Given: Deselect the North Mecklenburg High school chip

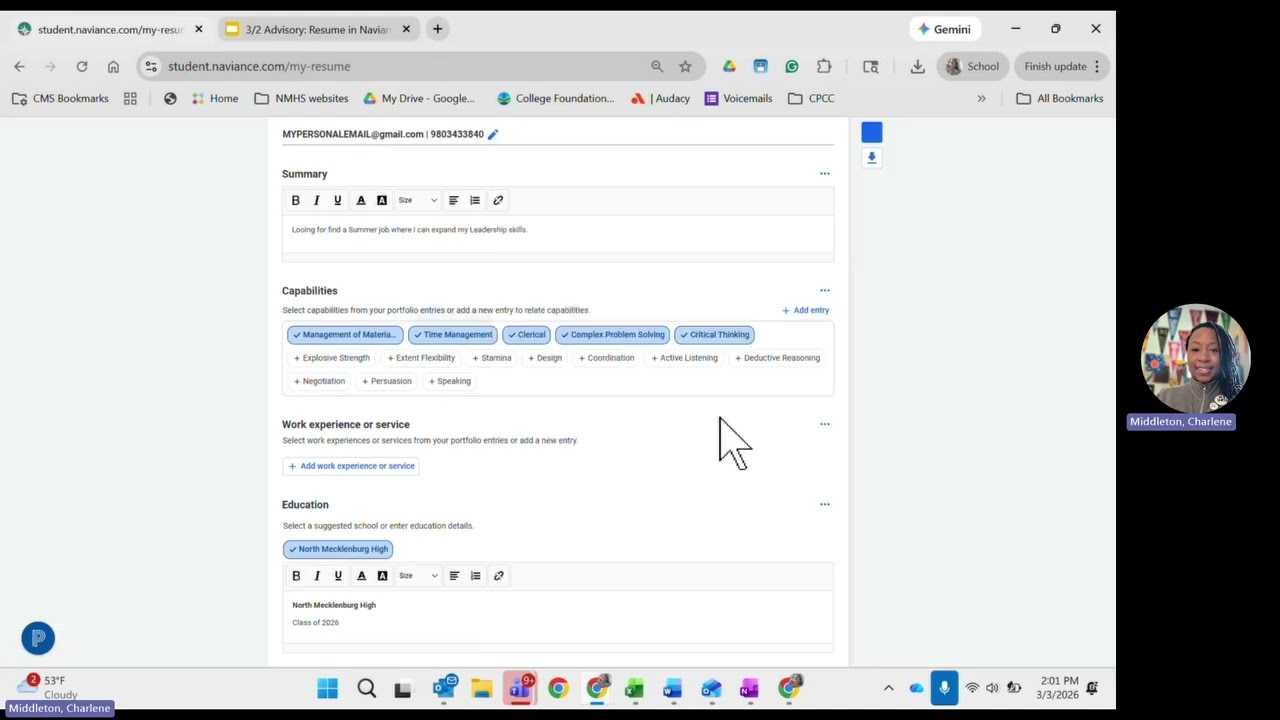Looking at the screenshot, I should [x=338, y=549].
